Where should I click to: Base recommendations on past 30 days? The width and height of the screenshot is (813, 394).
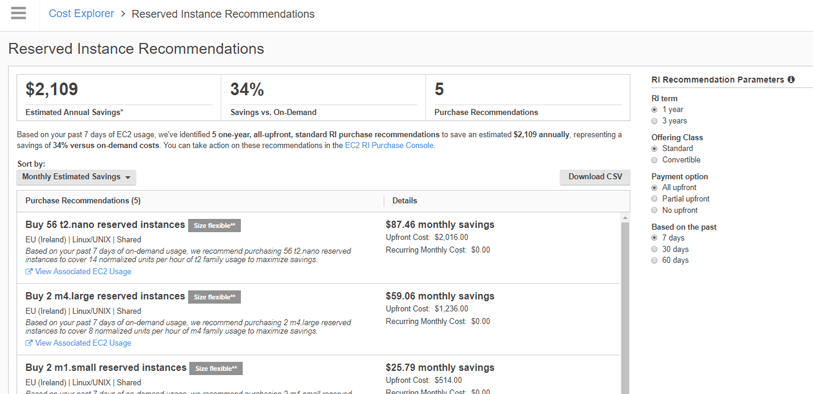click(x=654, y=249)
